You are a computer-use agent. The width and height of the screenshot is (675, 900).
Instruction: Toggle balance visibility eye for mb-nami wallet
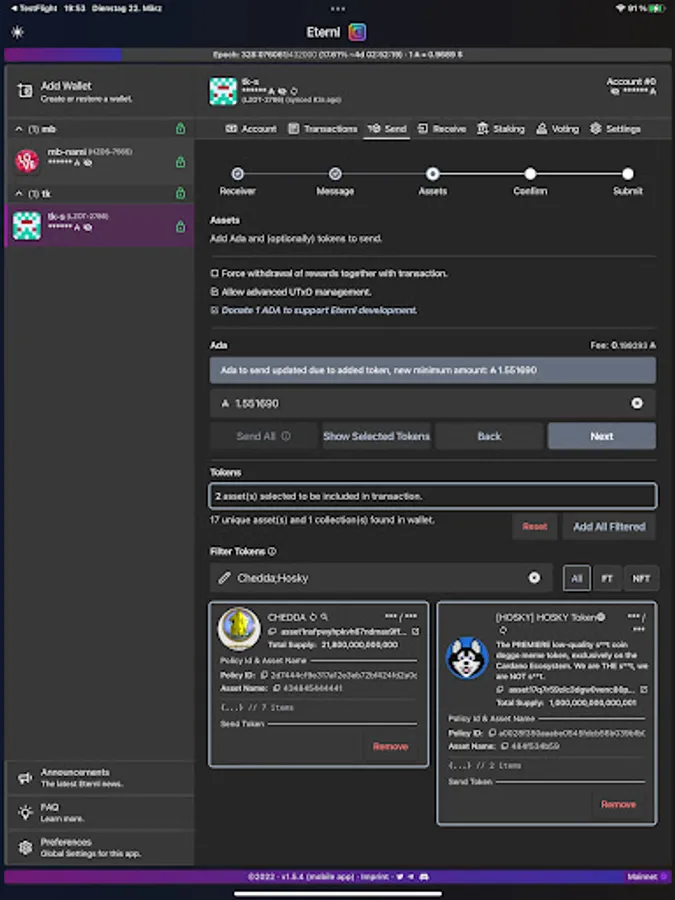(x=88, y=163)
